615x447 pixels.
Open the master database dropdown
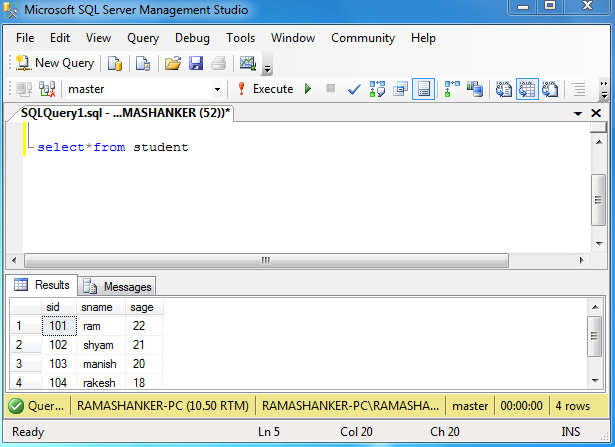217,89
